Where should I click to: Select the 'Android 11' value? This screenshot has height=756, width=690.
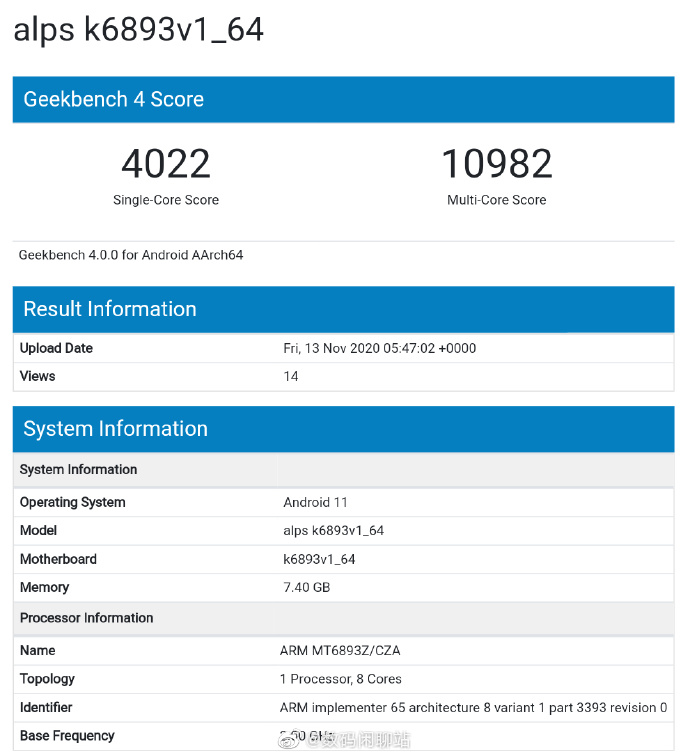[315, 502]
